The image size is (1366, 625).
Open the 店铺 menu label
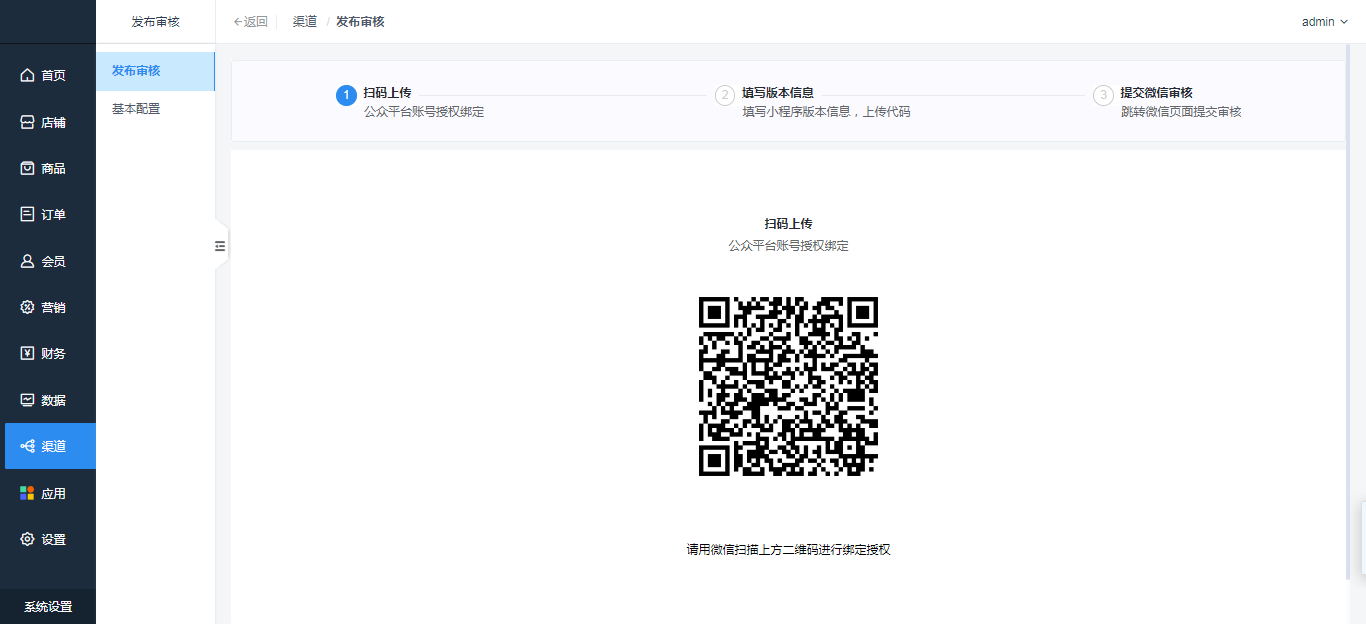[x=54, y=122]
